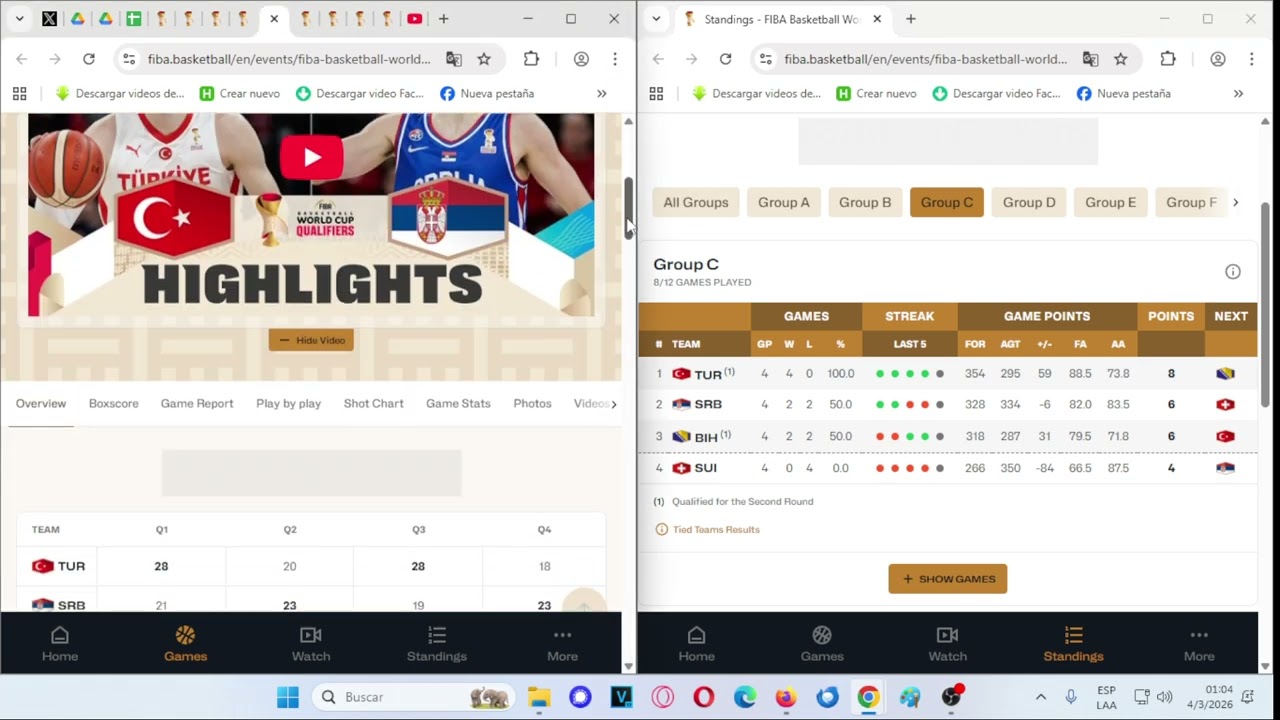This screenshot has height=720, width=1280.
Task: Open the Shot Chart tab
Action: coord(374,403)
